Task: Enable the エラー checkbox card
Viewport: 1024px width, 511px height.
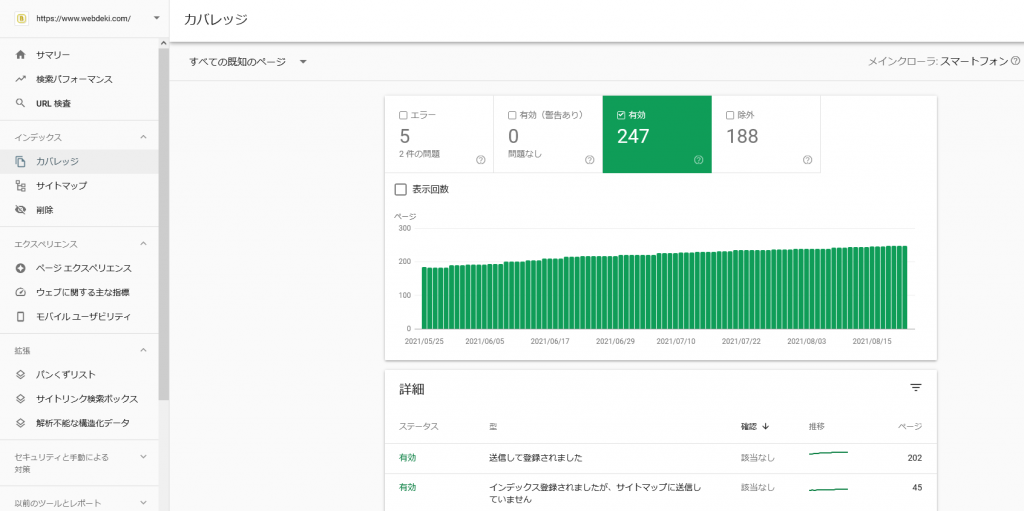Action: point(403,115)
